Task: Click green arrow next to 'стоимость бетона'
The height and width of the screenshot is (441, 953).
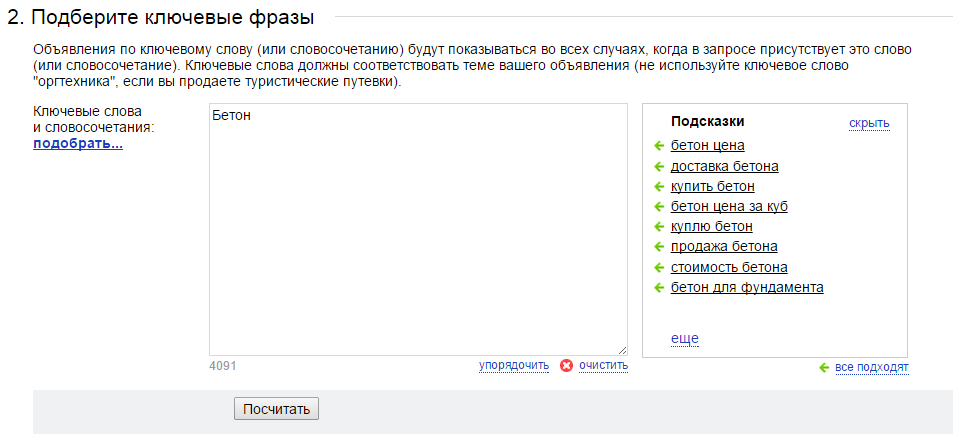Action: [659, 267]
